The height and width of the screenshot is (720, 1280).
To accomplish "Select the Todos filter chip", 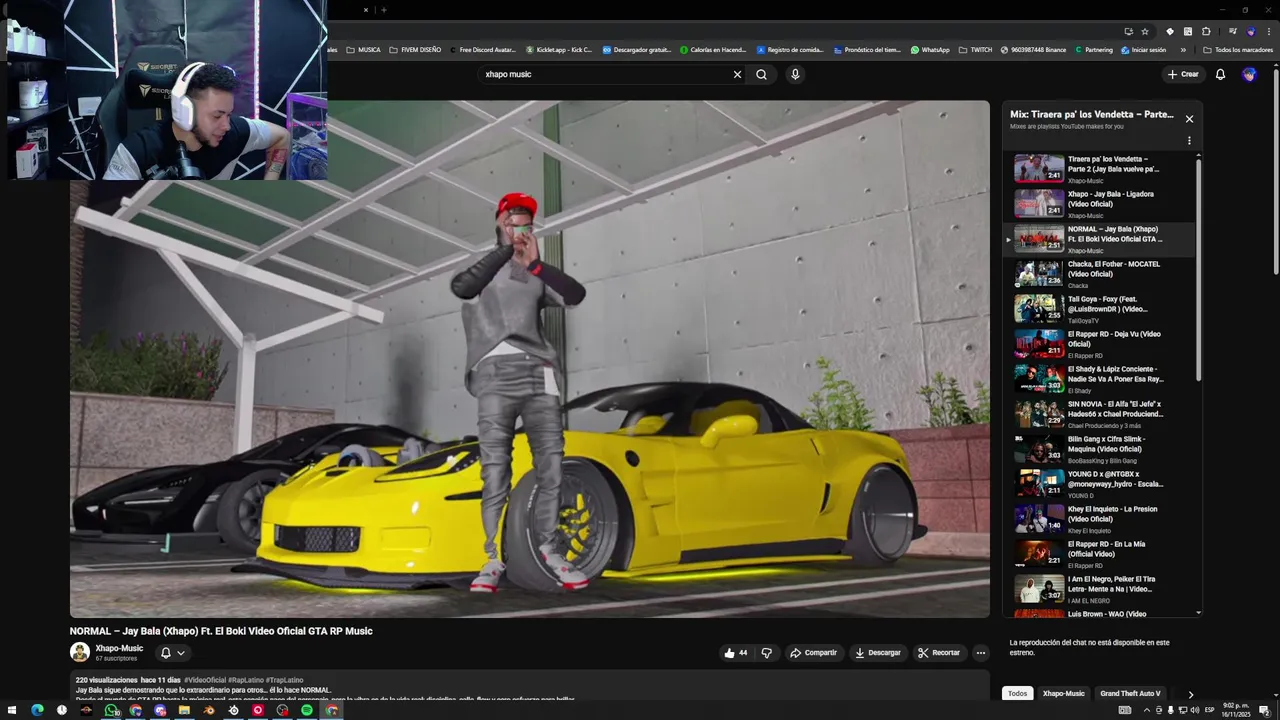I will pyautogui.click(x=1017, y=693).
